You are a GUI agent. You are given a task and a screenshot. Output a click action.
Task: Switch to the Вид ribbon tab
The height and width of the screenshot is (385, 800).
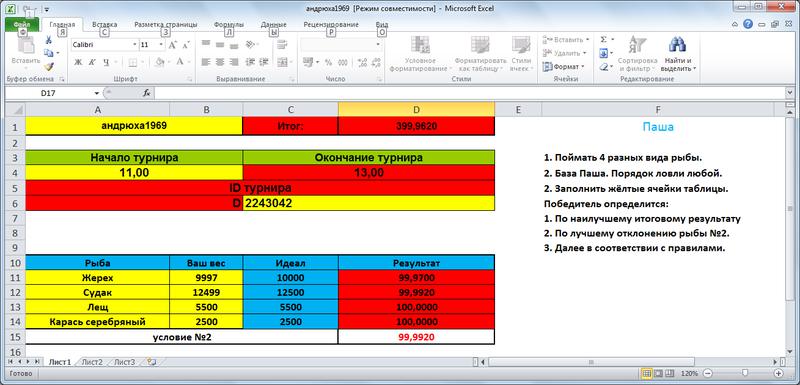[382, 24]
